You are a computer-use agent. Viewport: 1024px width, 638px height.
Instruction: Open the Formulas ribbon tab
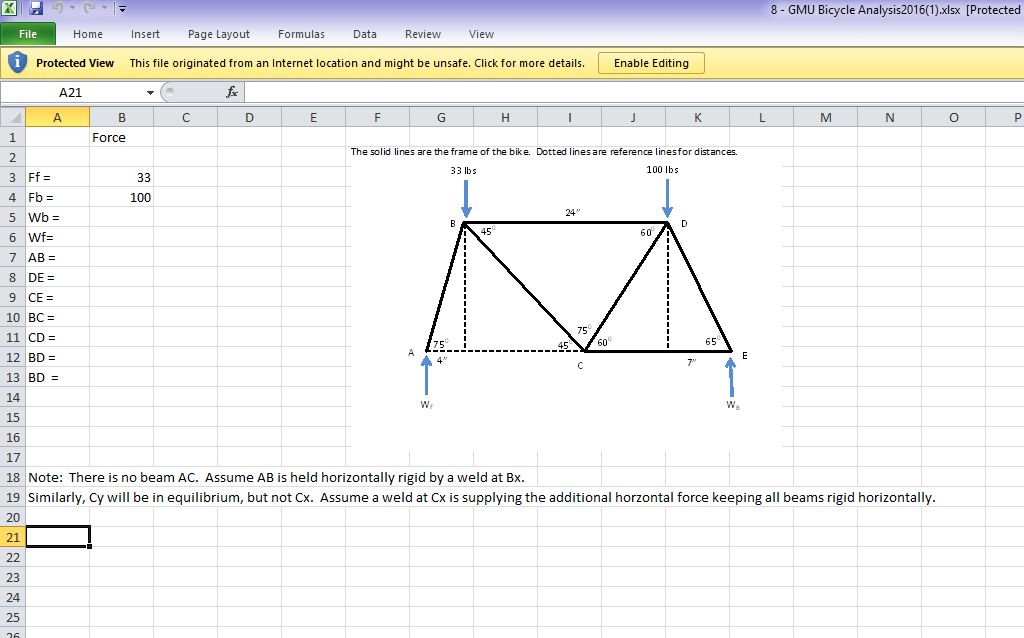click(301, 34)
